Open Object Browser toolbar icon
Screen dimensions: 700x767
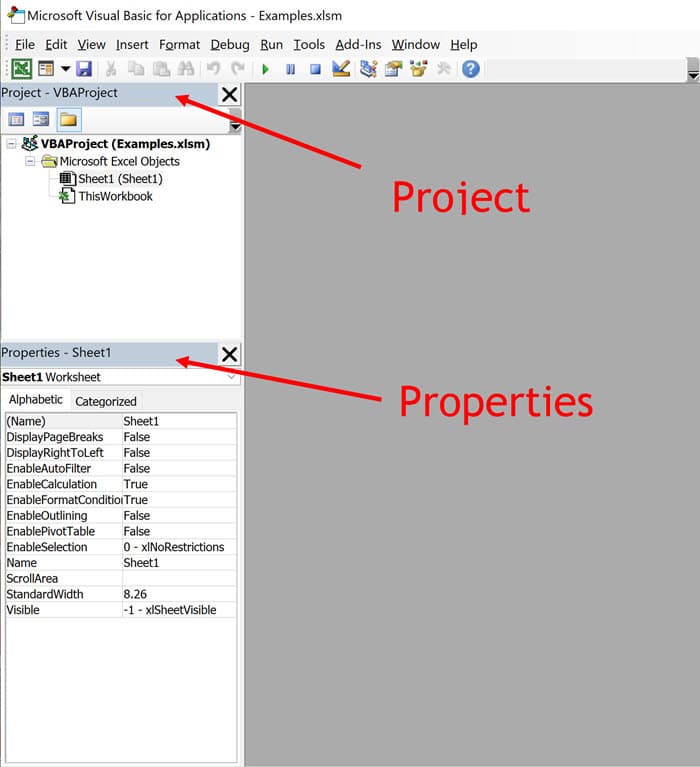coord(418,69)
